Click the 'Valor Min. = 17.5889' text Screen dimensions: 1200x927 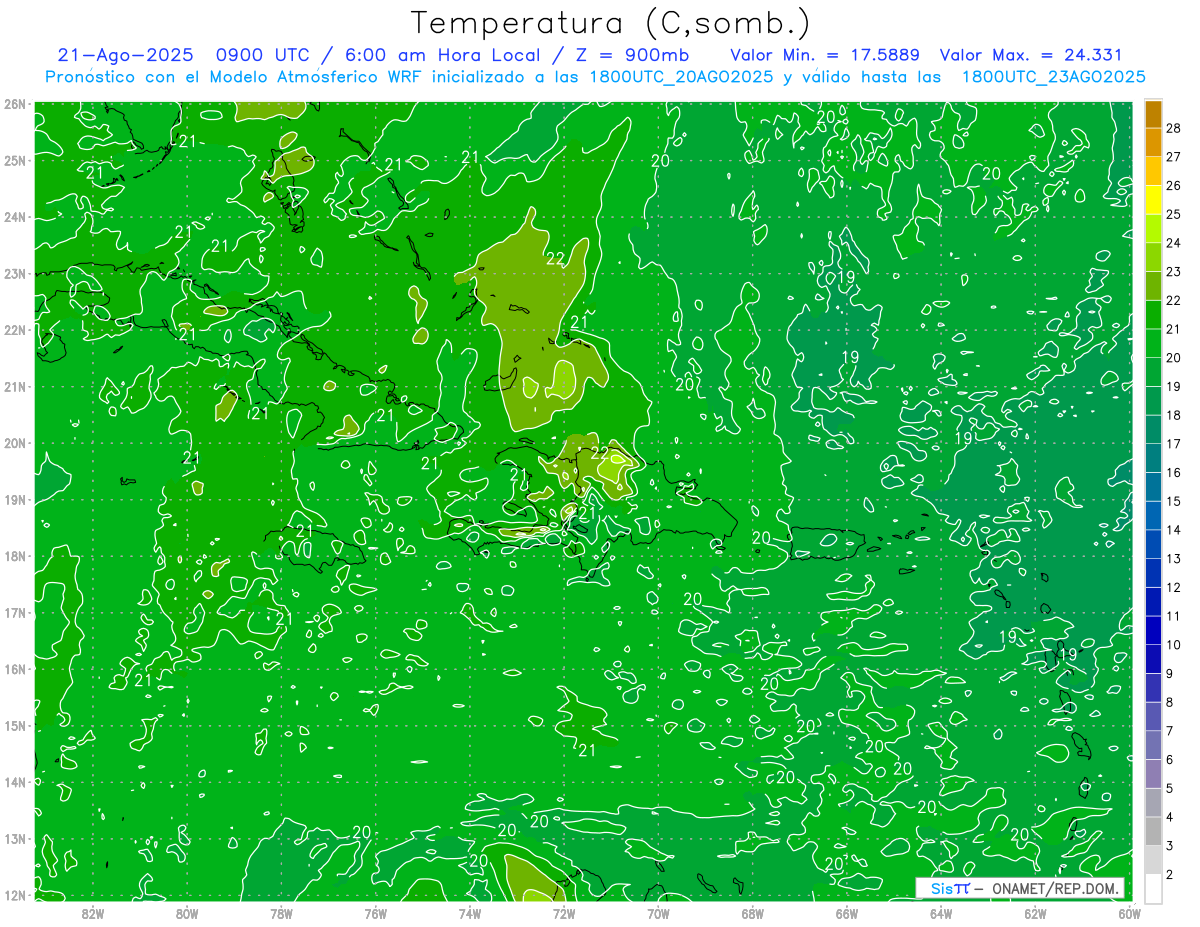click(825, 56)
